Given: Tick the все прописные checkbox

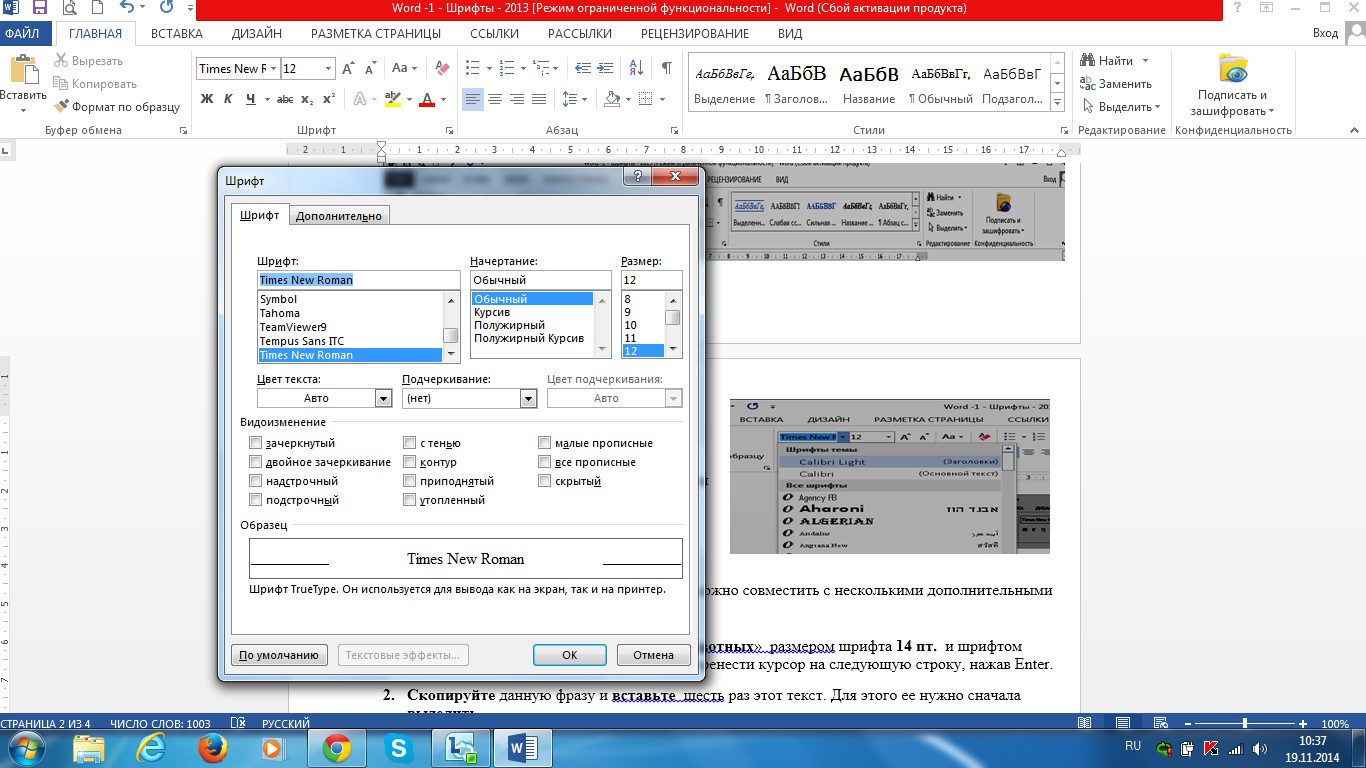Looking at the screenshot, I should [x=545, y=462].
